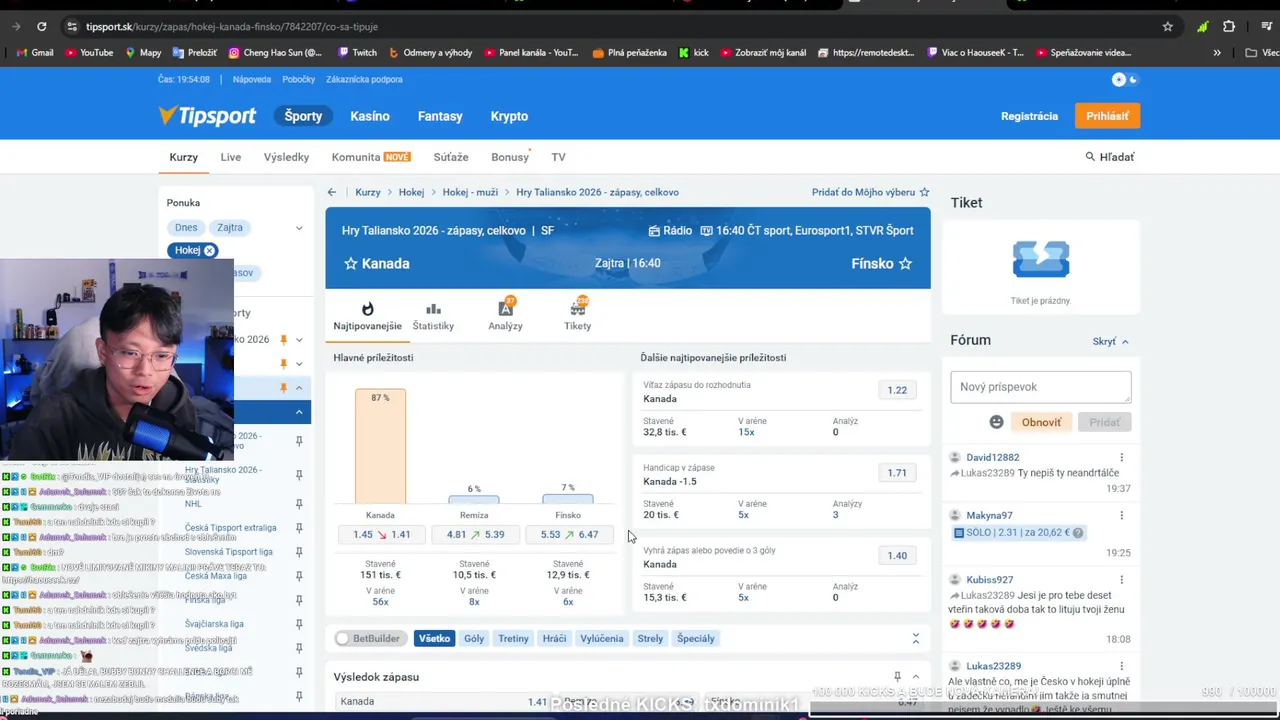Pin Česká Tipsport extraliga league
1280x720 pixels.
point(299,528)
